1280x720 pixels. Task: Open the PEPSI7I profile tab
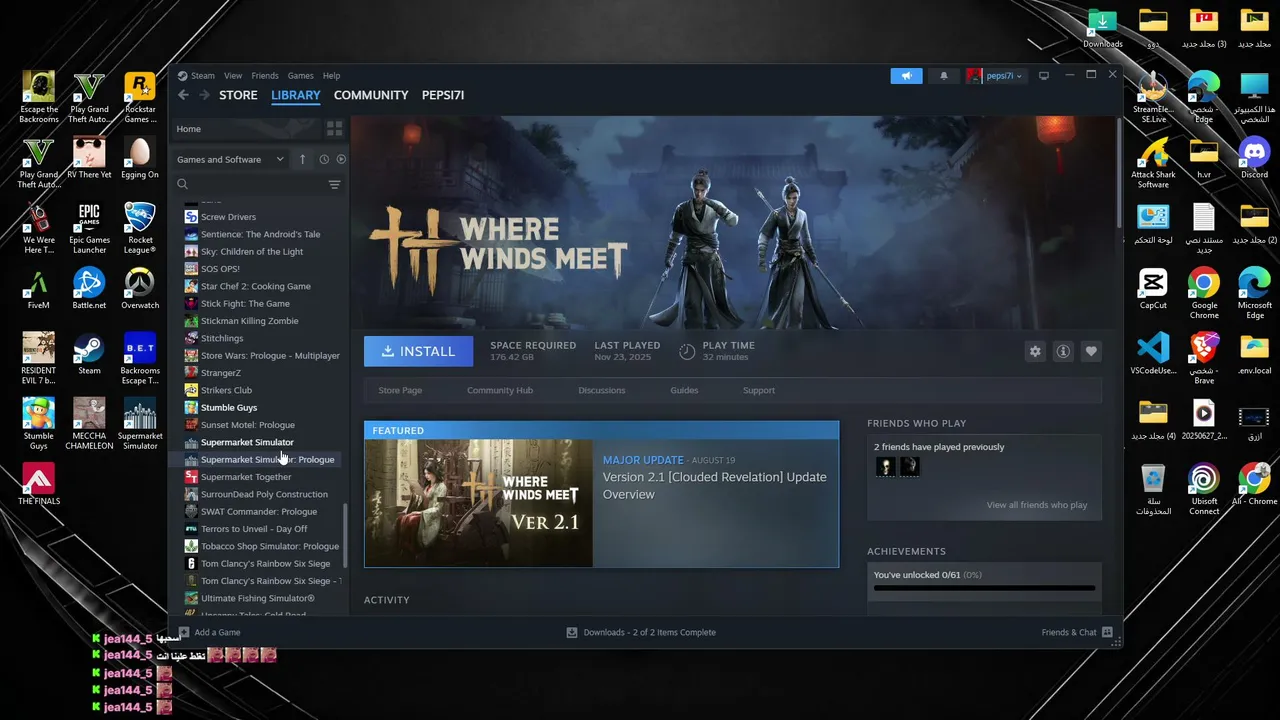[443, 95]
